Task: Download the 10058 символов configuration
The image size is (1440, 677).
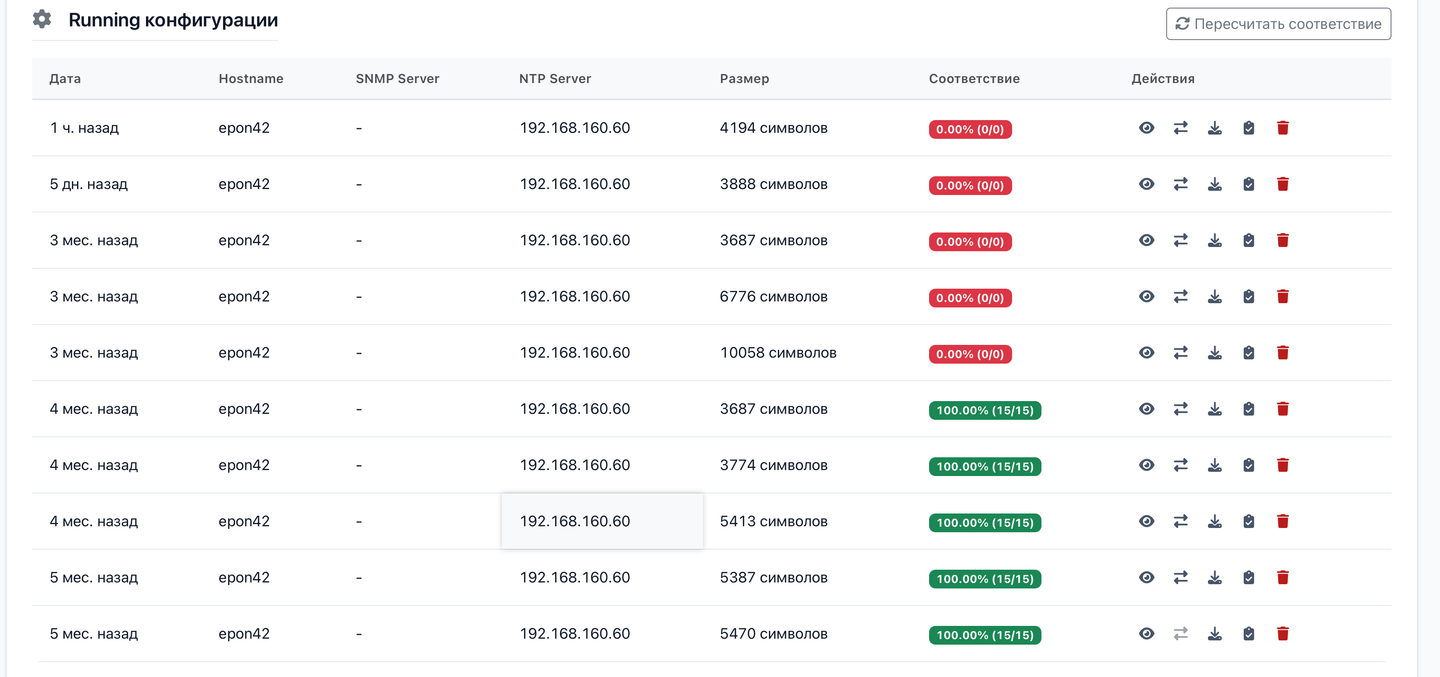Action: click(x=1215, y=352)
